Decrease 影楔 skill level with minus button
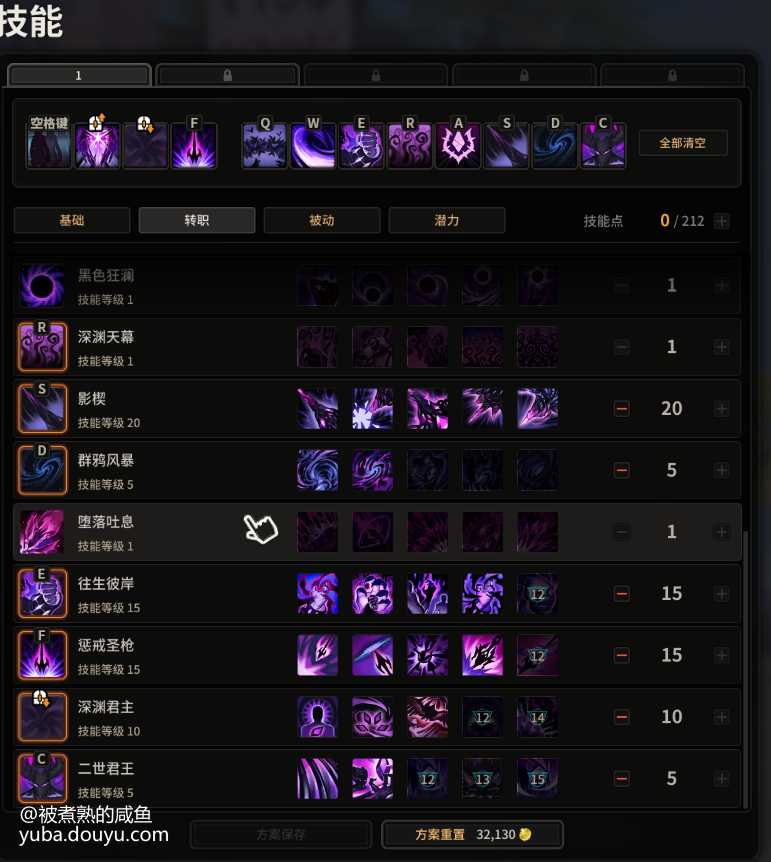This screenshot has height=862, width=771. click(x=622, y=408)
